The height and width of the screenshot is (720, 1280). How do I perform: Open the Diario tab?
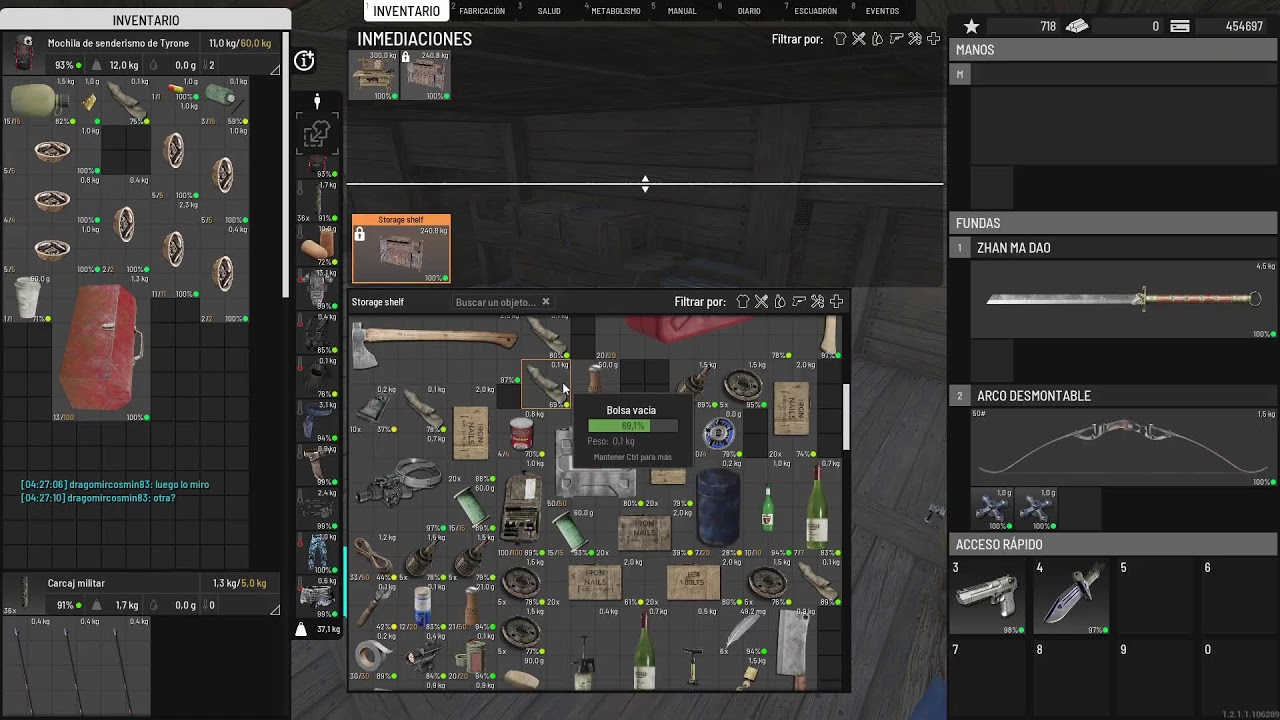coord(749,11)
